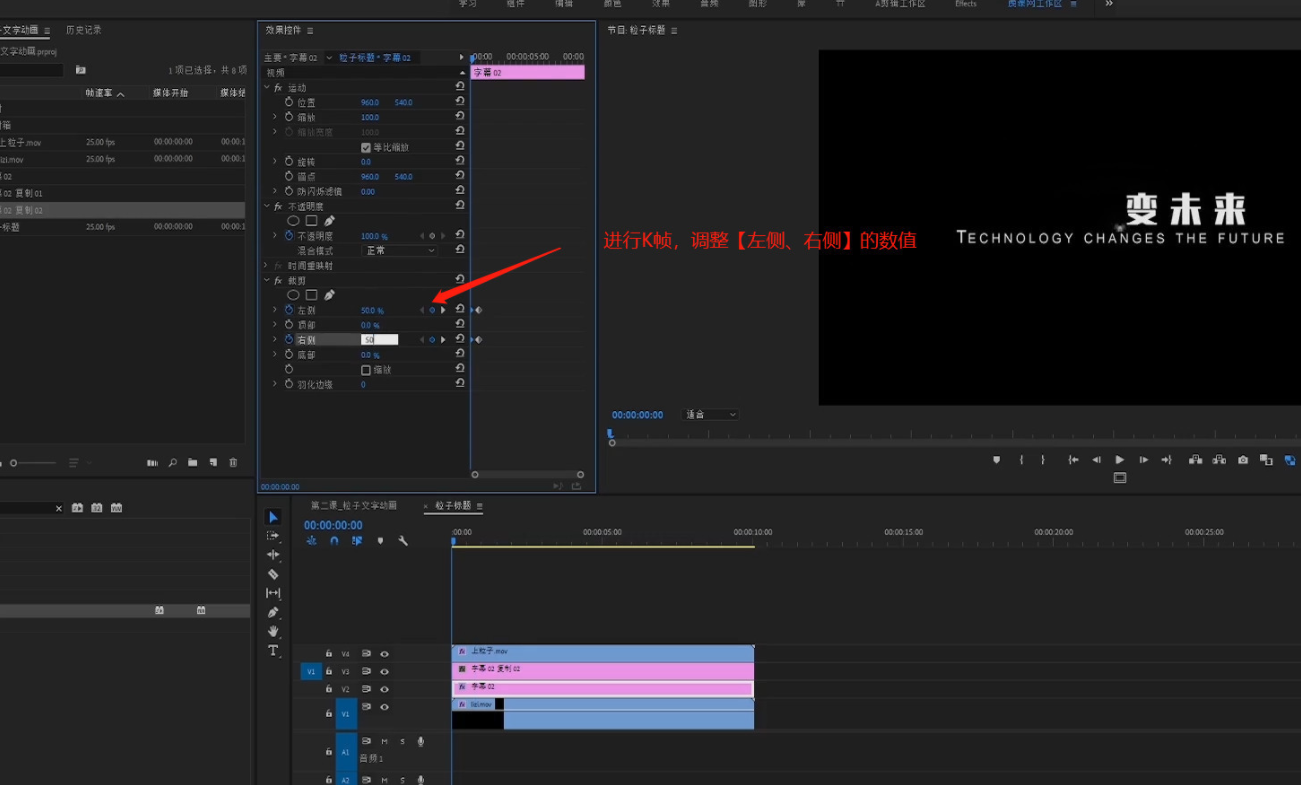Screen dimensions: 1301x785
Task: Collapse the 运动 effect group
Action: point(267,88)
